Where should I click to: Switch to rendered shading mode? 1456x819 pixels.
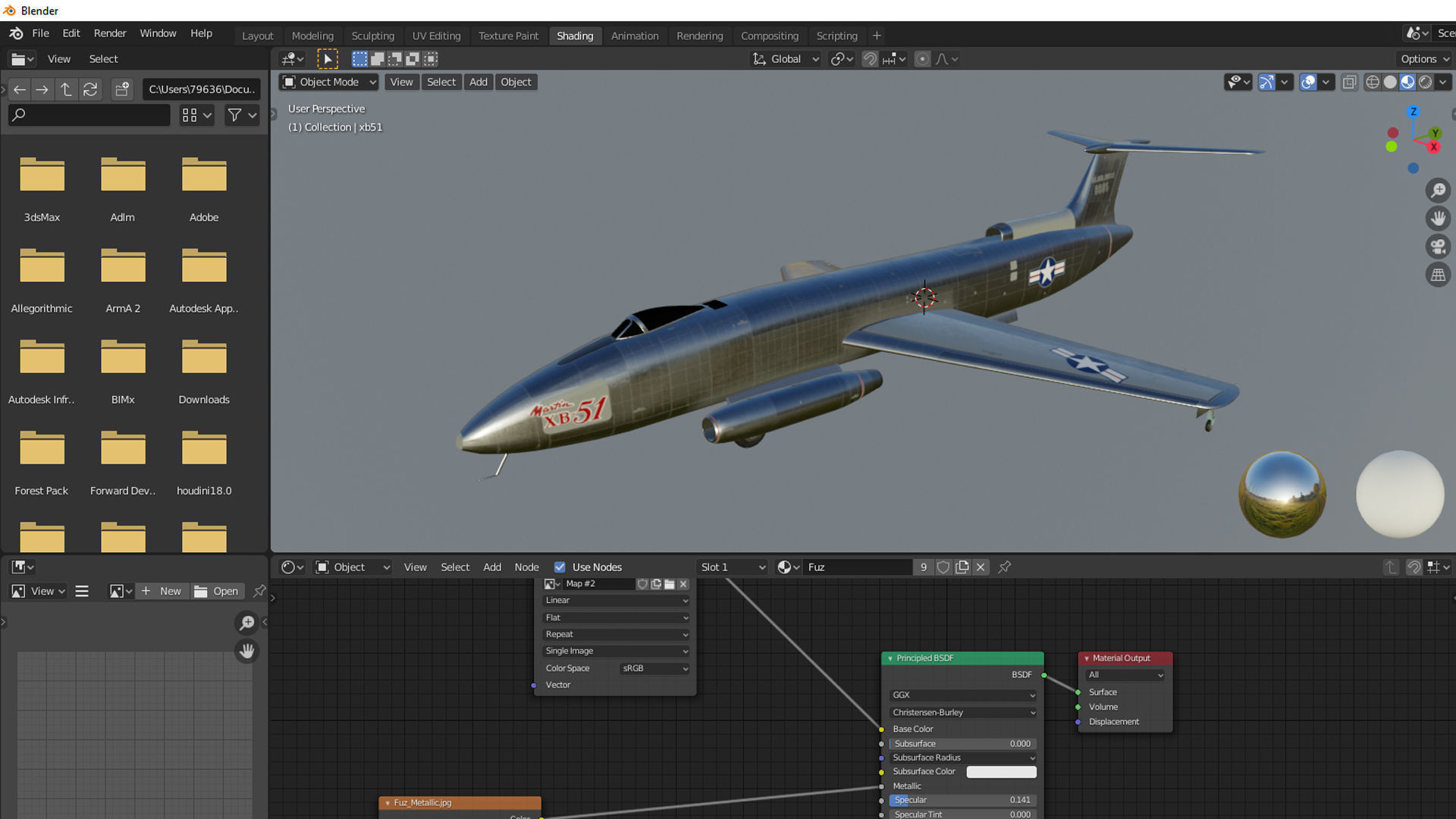pos(1425,82)
